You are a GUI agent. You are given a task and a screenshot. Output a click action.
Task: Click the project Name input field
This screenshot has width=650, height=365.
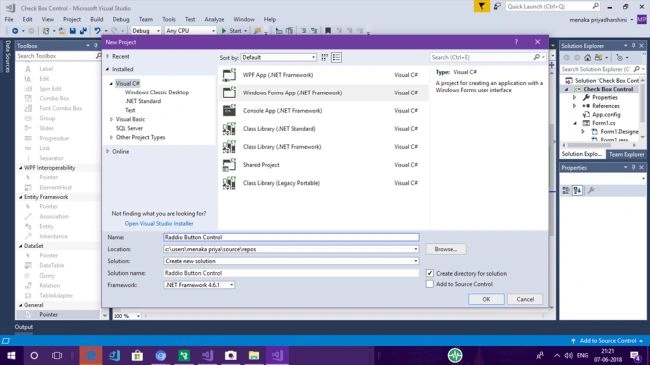point(291,237)
